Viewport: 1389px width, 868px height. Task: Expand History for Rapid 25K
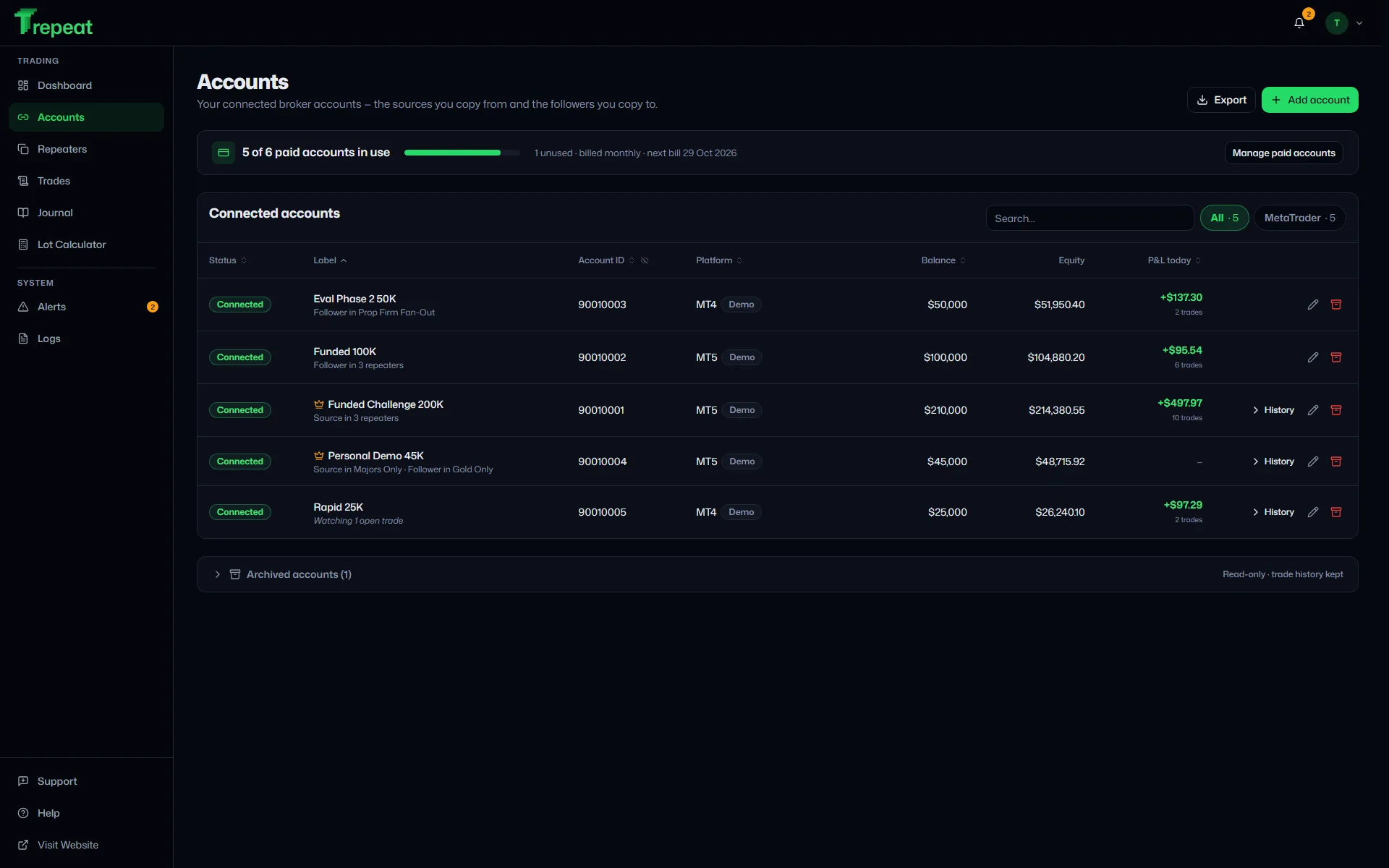tap(1273, 512)
